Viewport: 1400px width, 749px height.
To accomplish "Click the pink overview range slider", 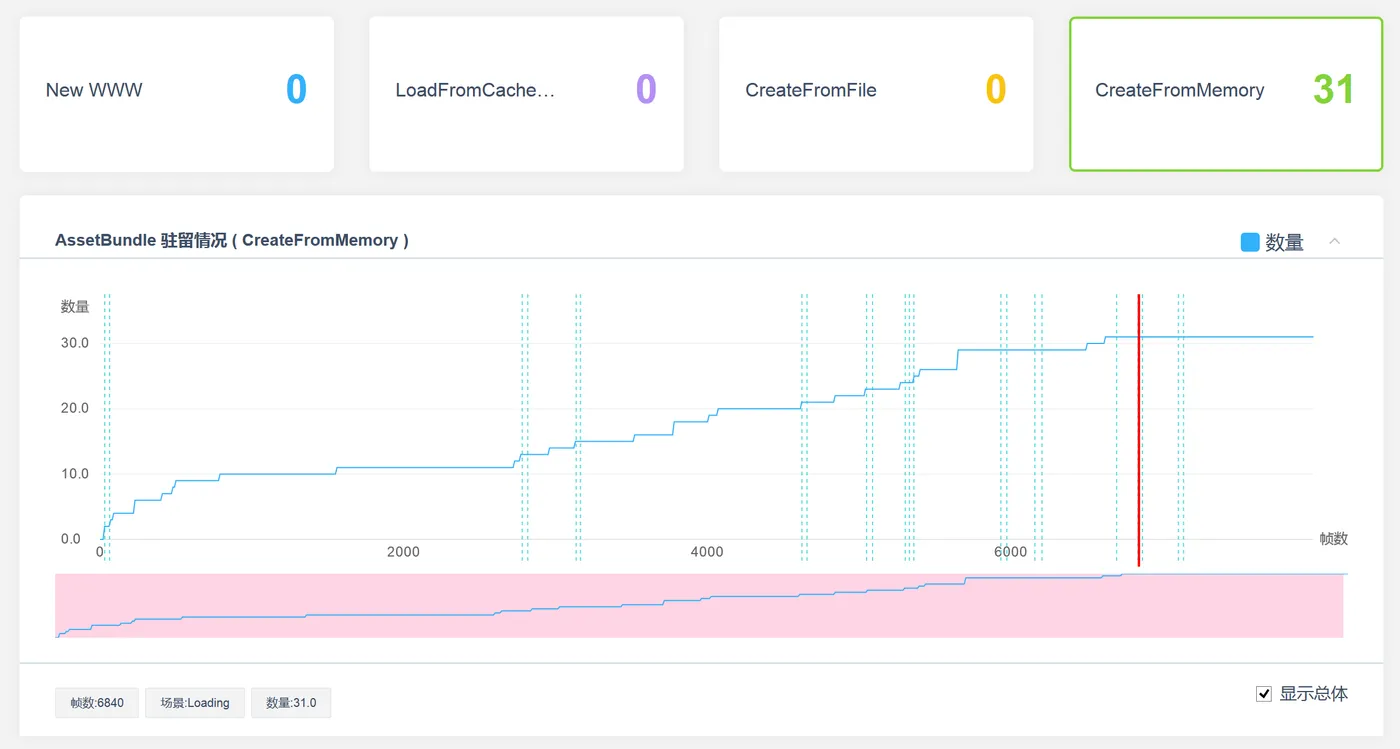I will pos(699,606).
